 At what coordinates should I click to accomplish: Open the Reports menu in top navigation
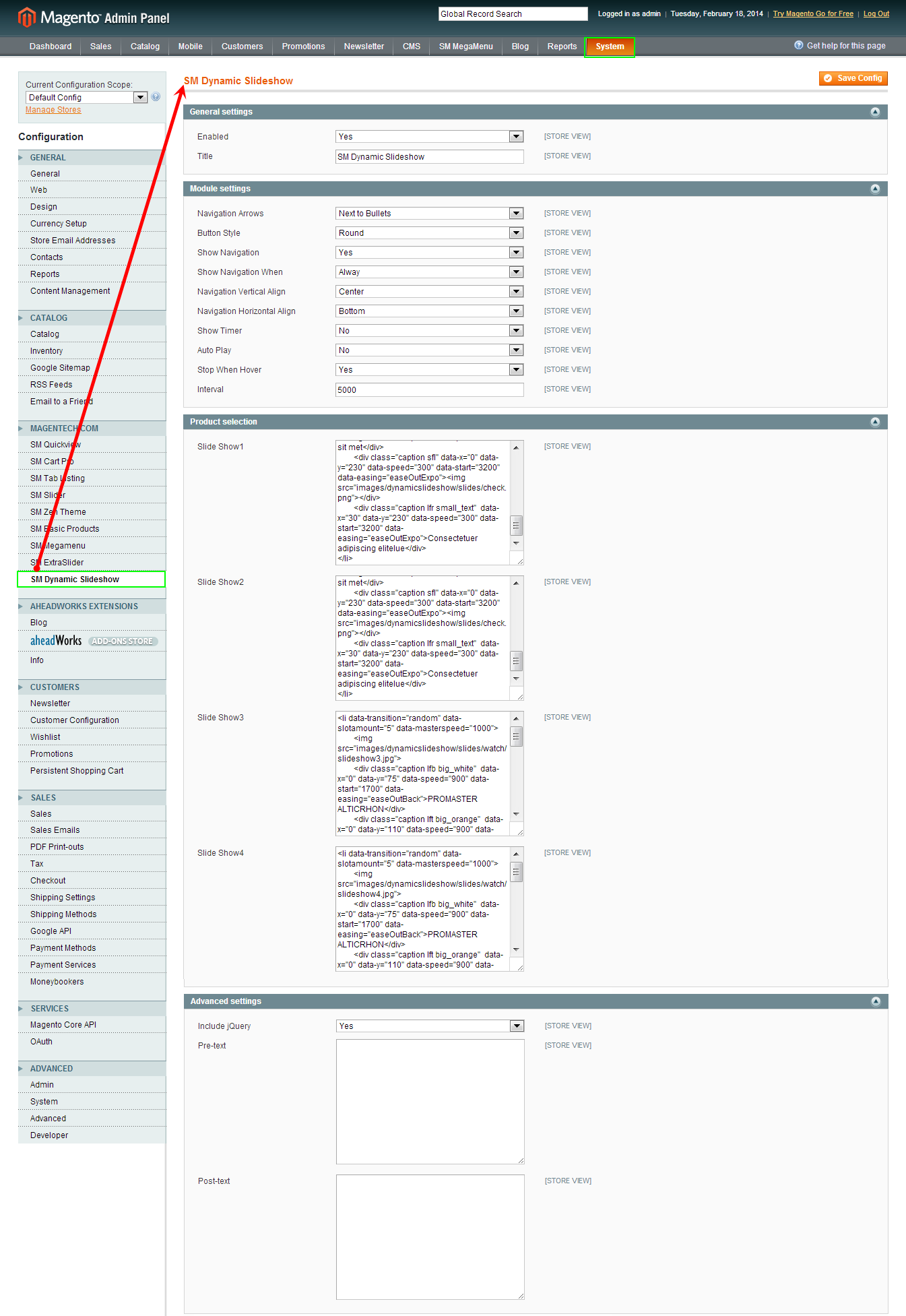click(562, 46)
